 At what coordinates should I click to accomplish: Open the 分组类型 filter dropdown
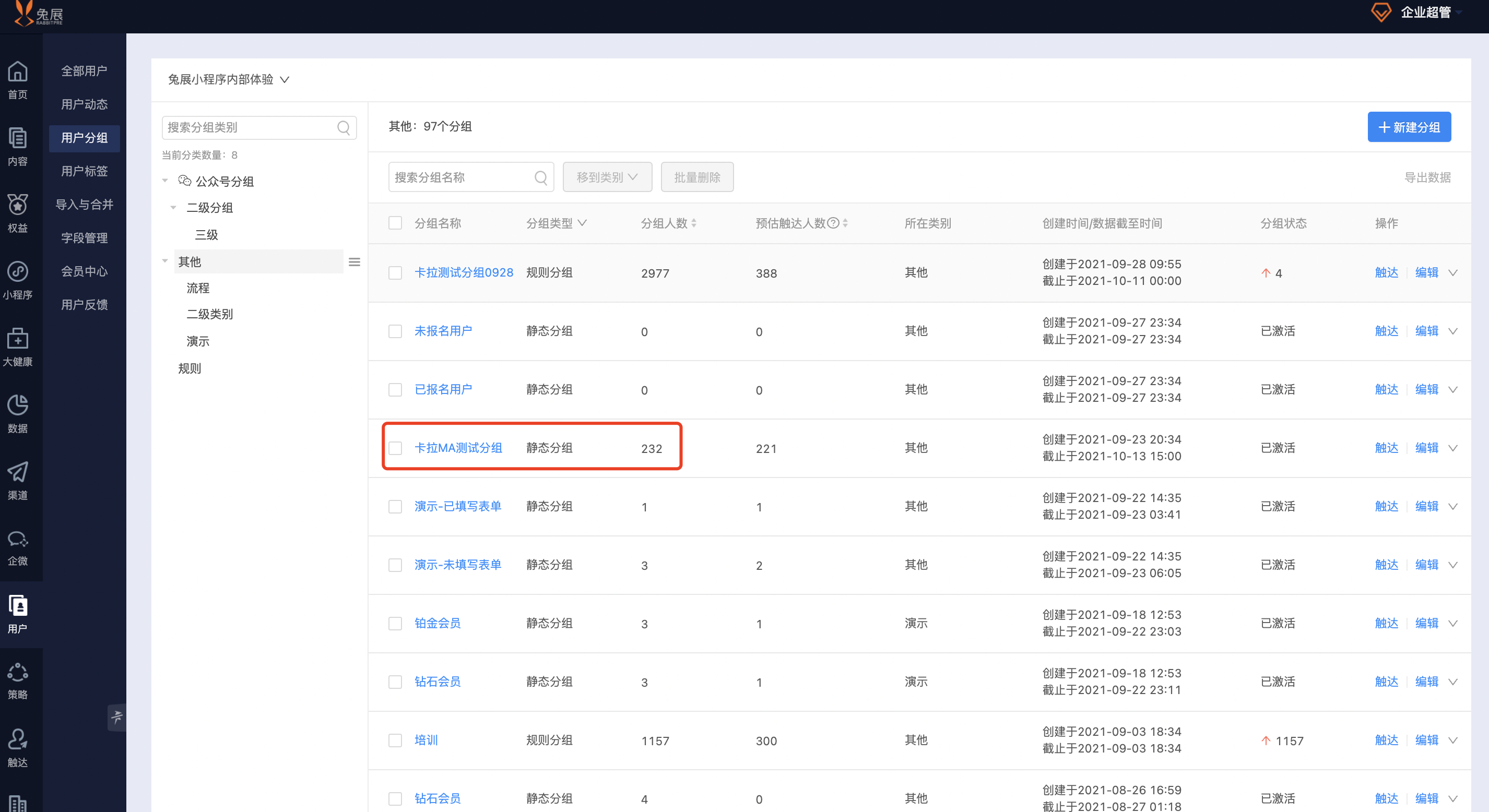(x=556, y=223)
